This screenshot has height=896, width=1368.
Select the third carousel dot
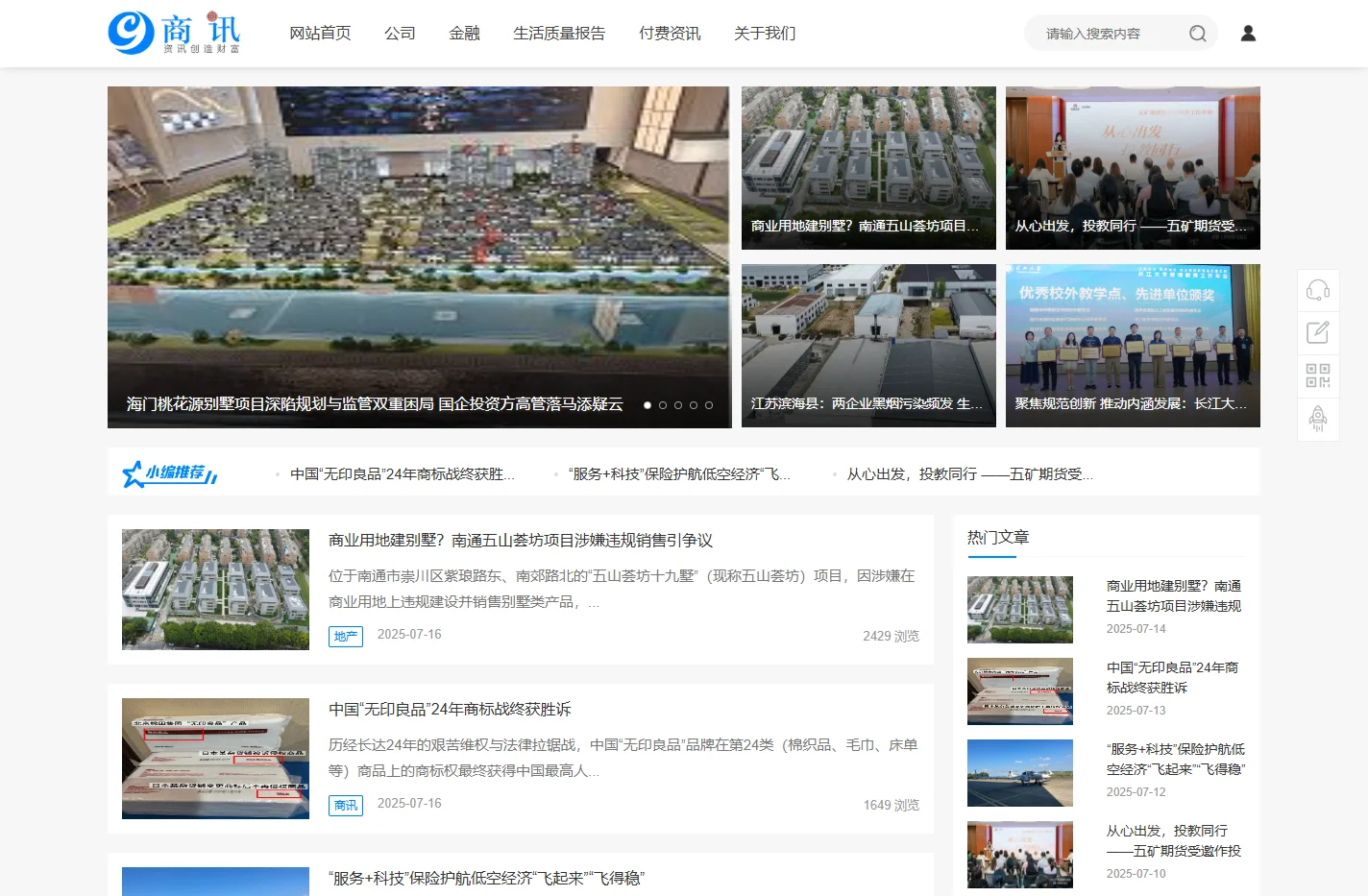[x=678, y=405]
